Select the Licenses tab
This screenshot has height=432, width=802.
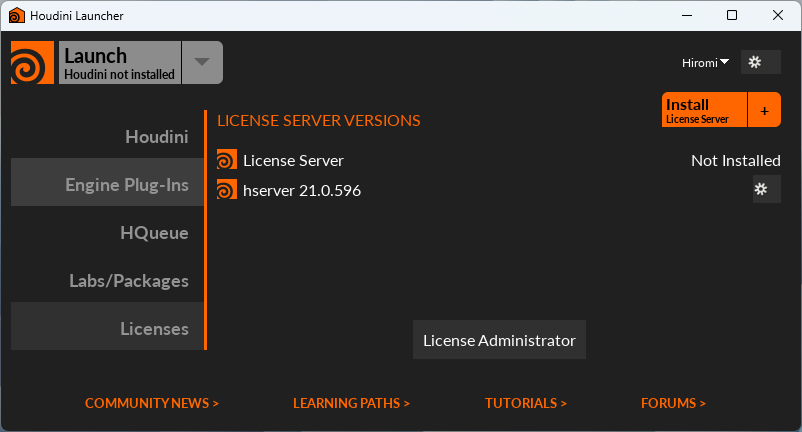coord(107,326)
